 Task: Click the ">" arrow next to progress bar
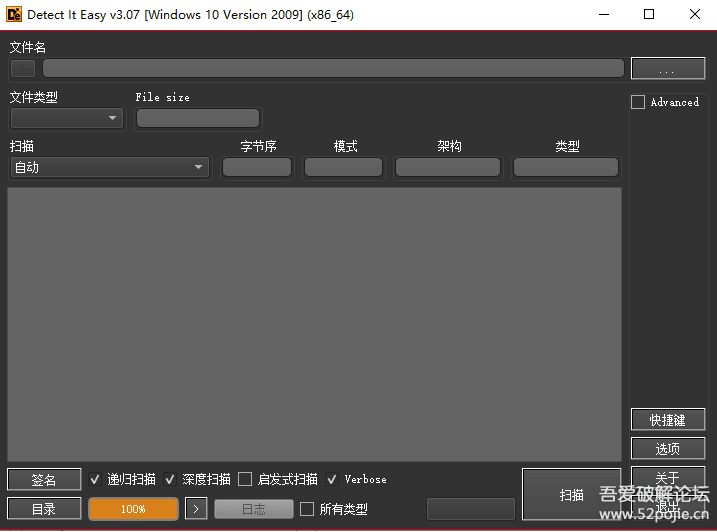coord(196,509)
